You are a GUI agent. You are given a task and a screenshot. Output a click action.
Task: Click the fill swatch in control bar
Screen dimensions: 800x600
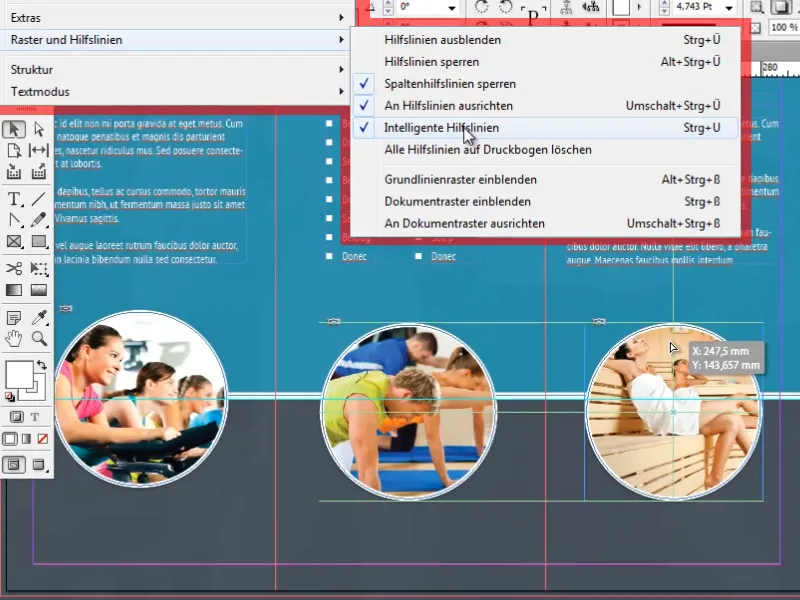coord(621,7)
